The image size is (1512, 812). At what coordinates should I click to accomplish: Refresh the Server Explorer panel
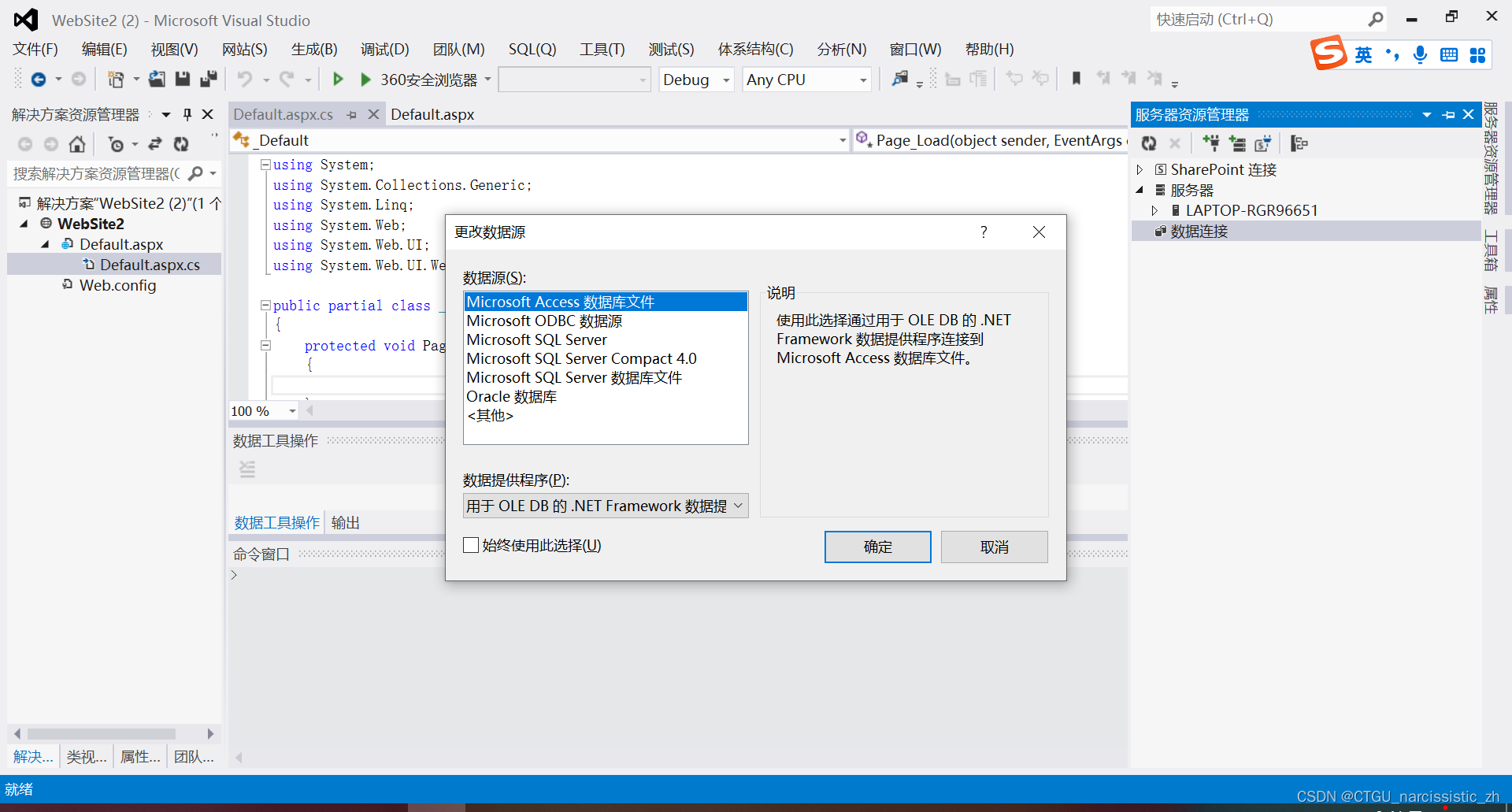tap(1149, 143)
